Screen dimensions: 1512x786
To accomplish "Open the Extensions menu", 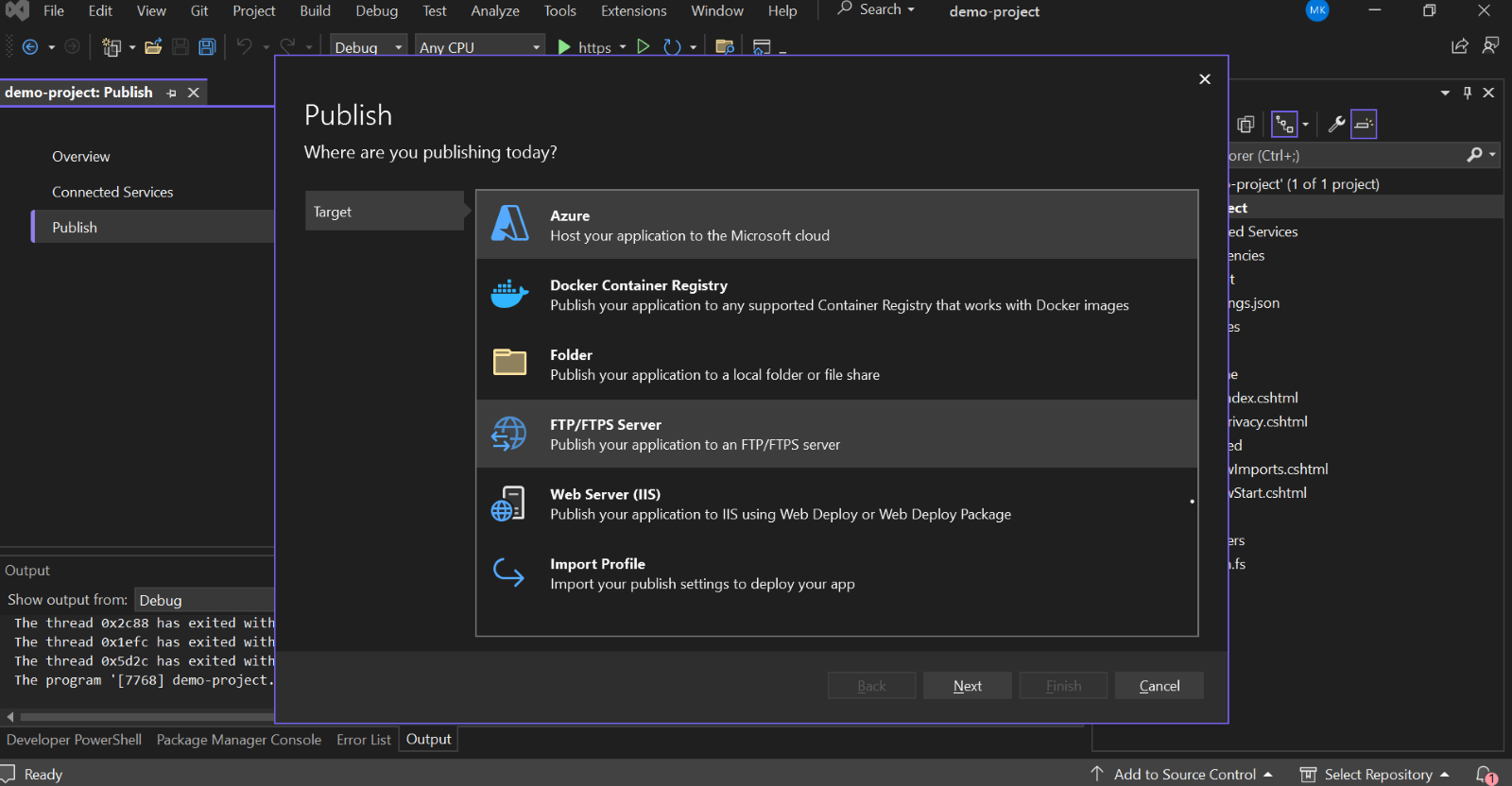I will pos(633,11).
